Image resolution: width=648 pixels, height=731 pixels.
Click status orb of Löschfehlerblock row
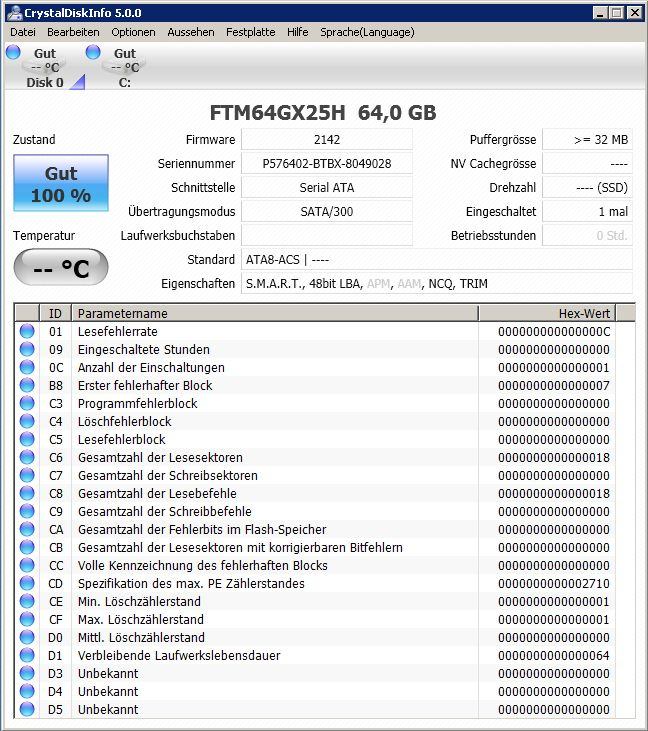[x=27, y=421]
